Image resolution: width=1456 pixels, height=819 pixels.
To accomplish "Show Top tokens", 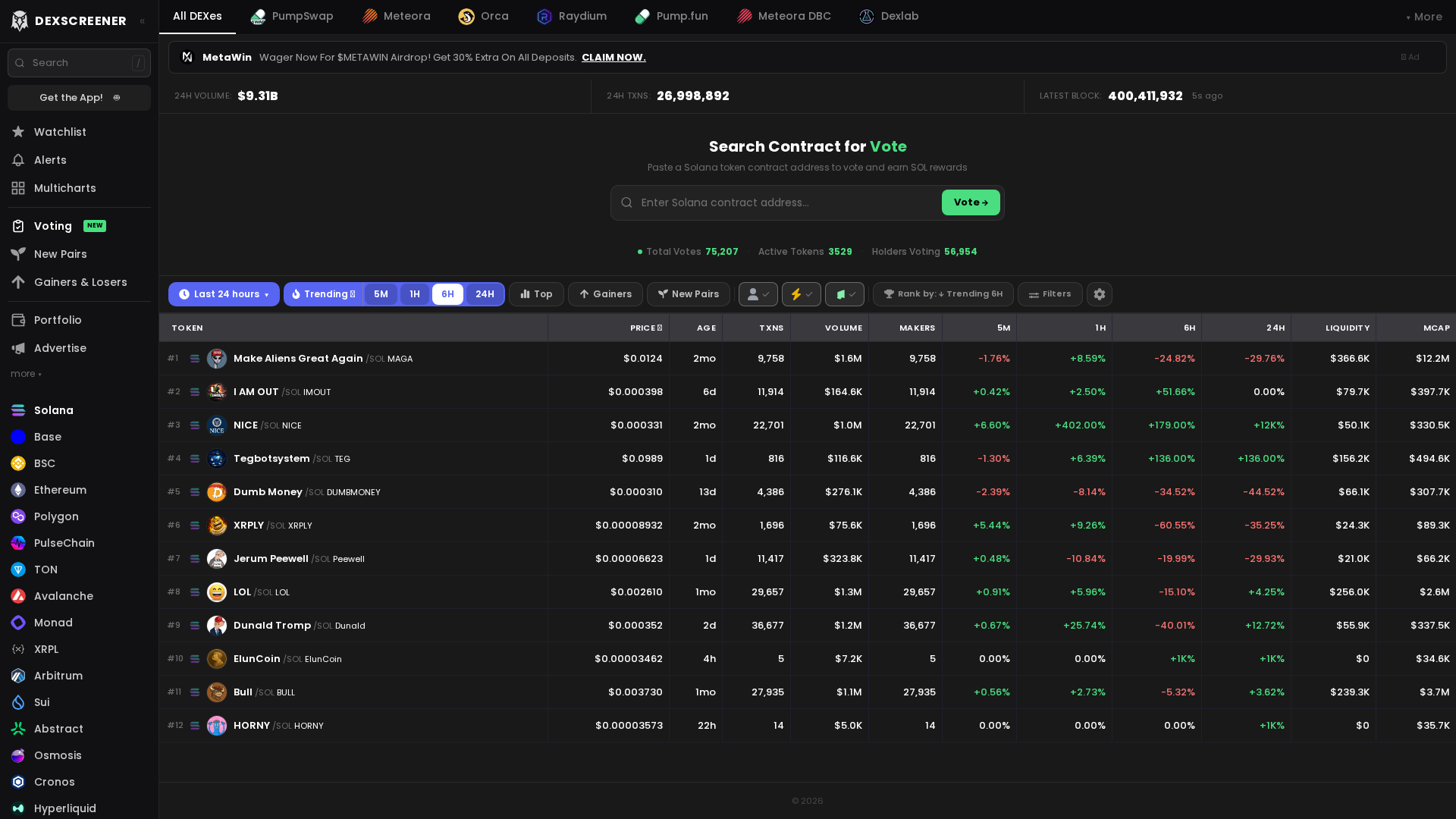I will pyautogui.click(x=536, y=294).
